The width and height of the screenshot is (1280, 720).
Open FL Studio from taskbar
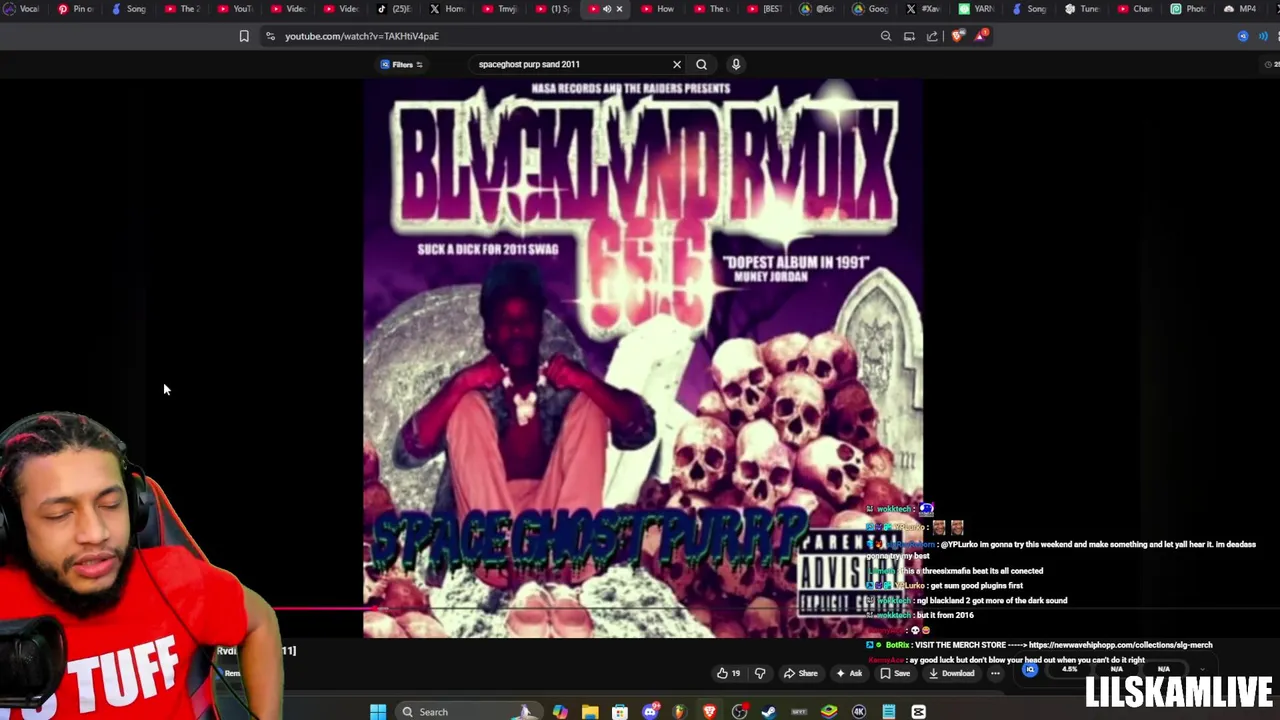(x=680, y=712)
